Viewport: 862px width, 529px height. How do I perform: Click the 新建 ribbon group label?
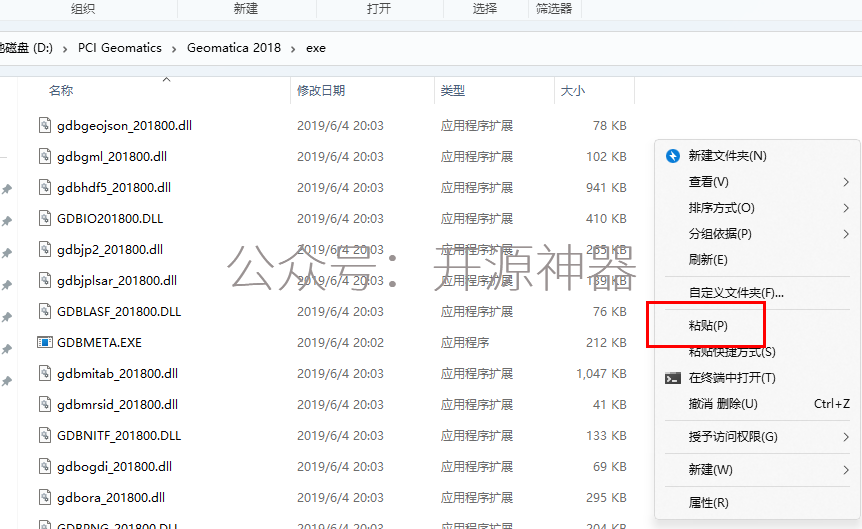246,9
